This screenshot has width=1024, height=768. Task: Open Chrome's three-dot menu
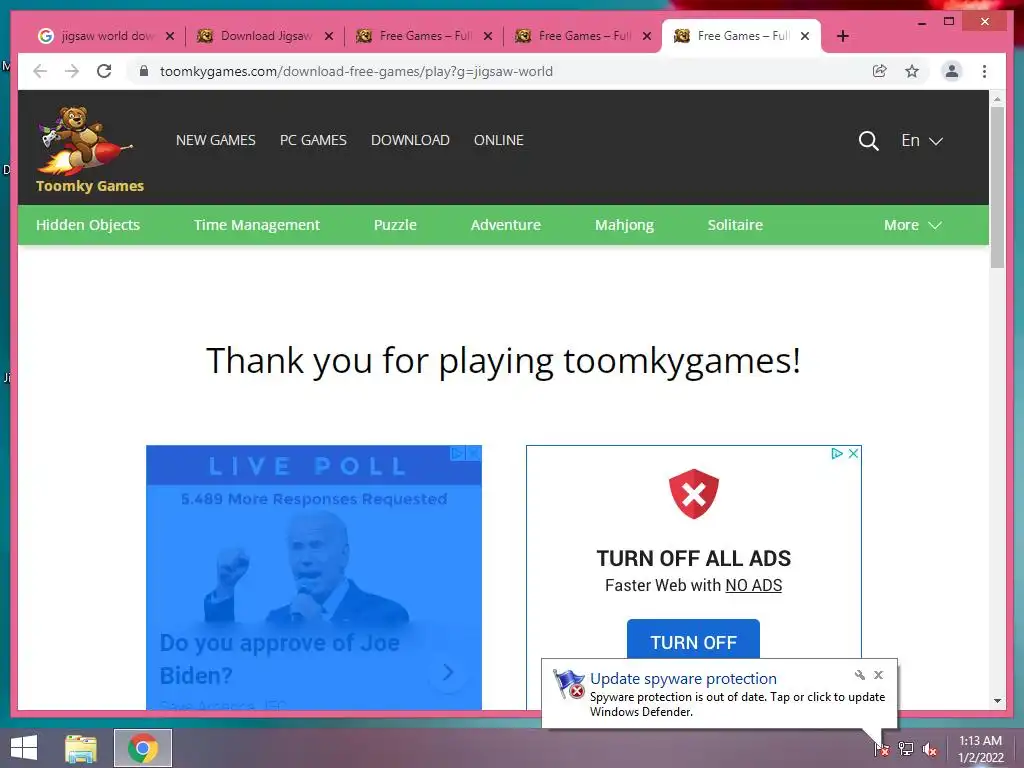tap(984, 71)
